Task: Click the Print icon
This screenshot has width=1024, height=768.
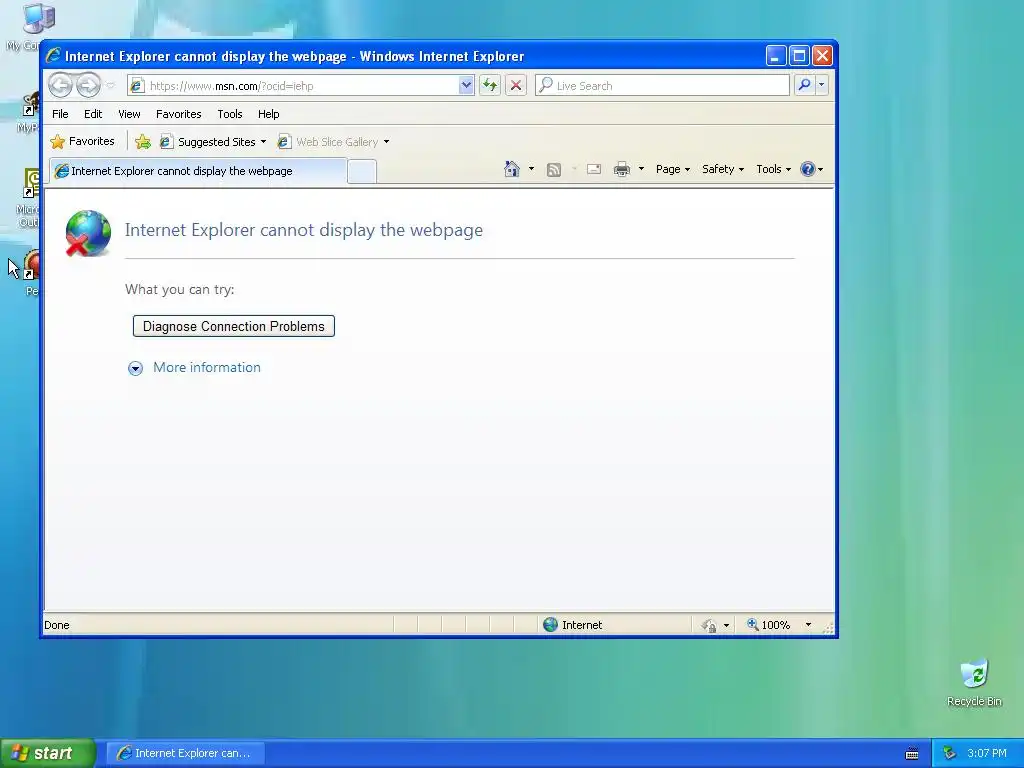Action: coord(622,169)
